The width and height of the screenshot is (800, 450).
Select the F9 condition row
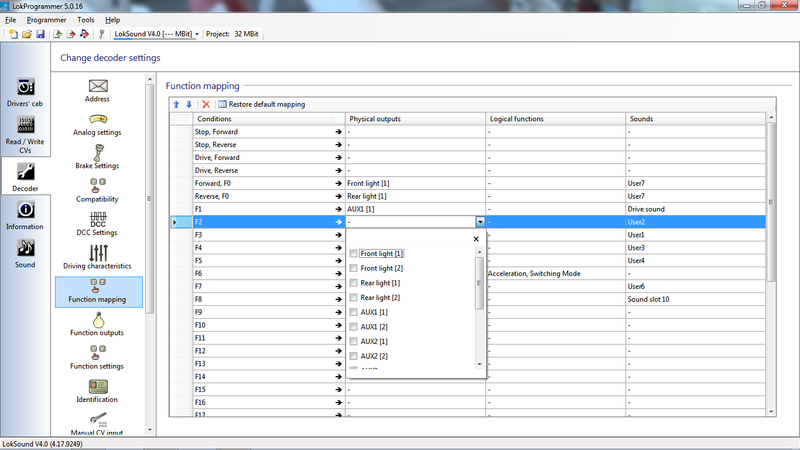269,312
